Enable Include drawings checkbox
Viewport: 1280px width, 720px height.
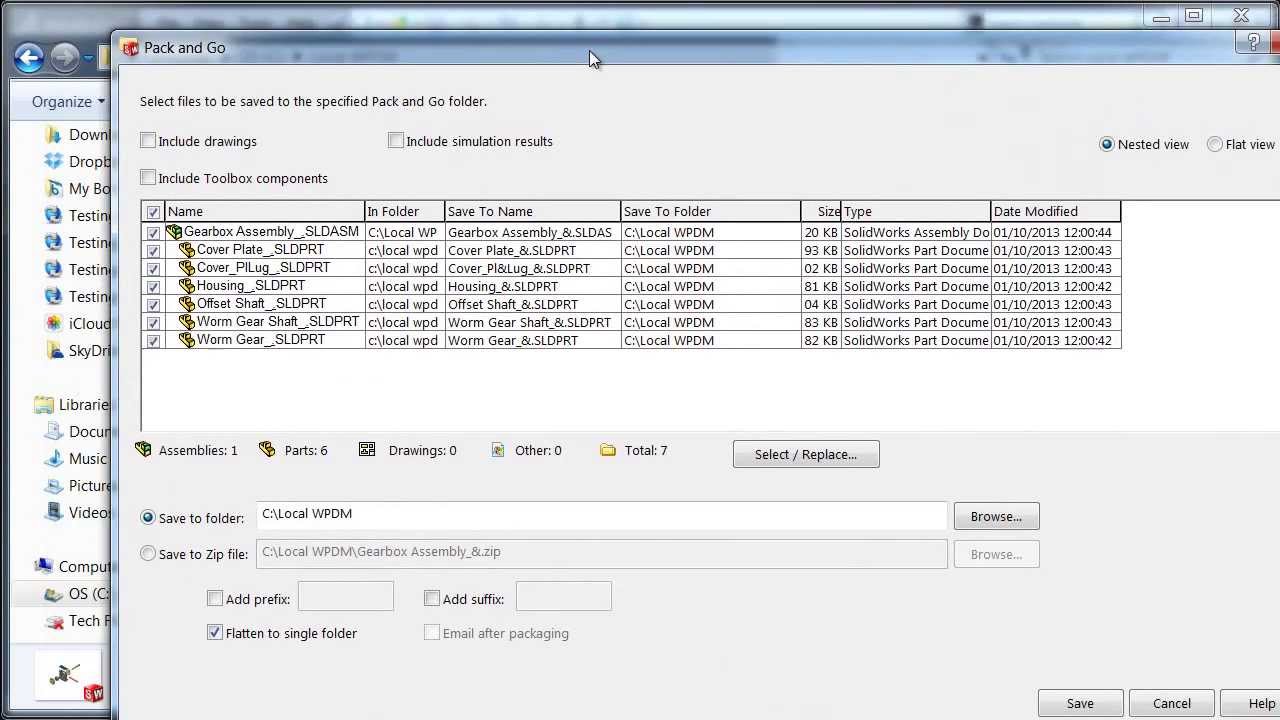pyautogui.click(x=148, y=141)
